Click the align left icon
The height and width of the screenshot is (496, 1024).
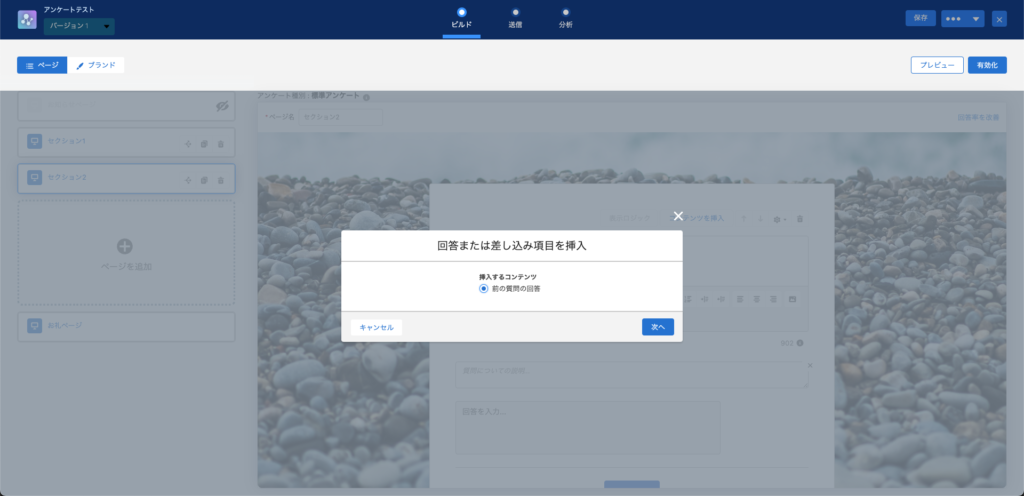pos(740,299)
